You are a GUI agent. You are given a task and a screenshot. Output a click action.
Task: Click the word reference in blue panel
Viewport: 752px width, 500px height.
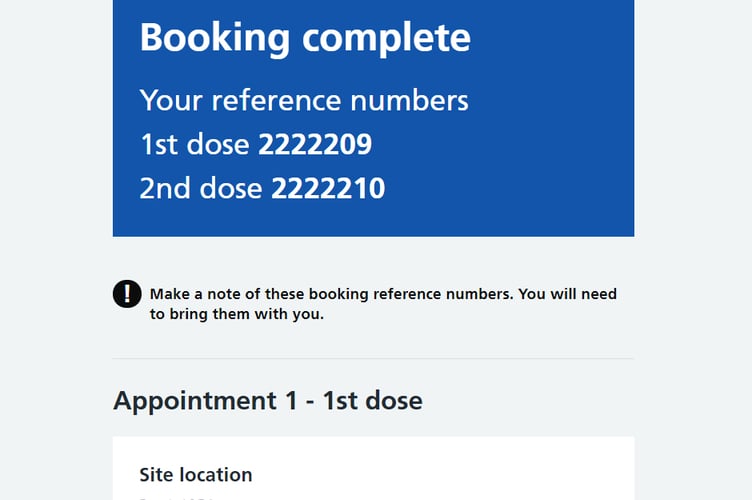(277, 101)
